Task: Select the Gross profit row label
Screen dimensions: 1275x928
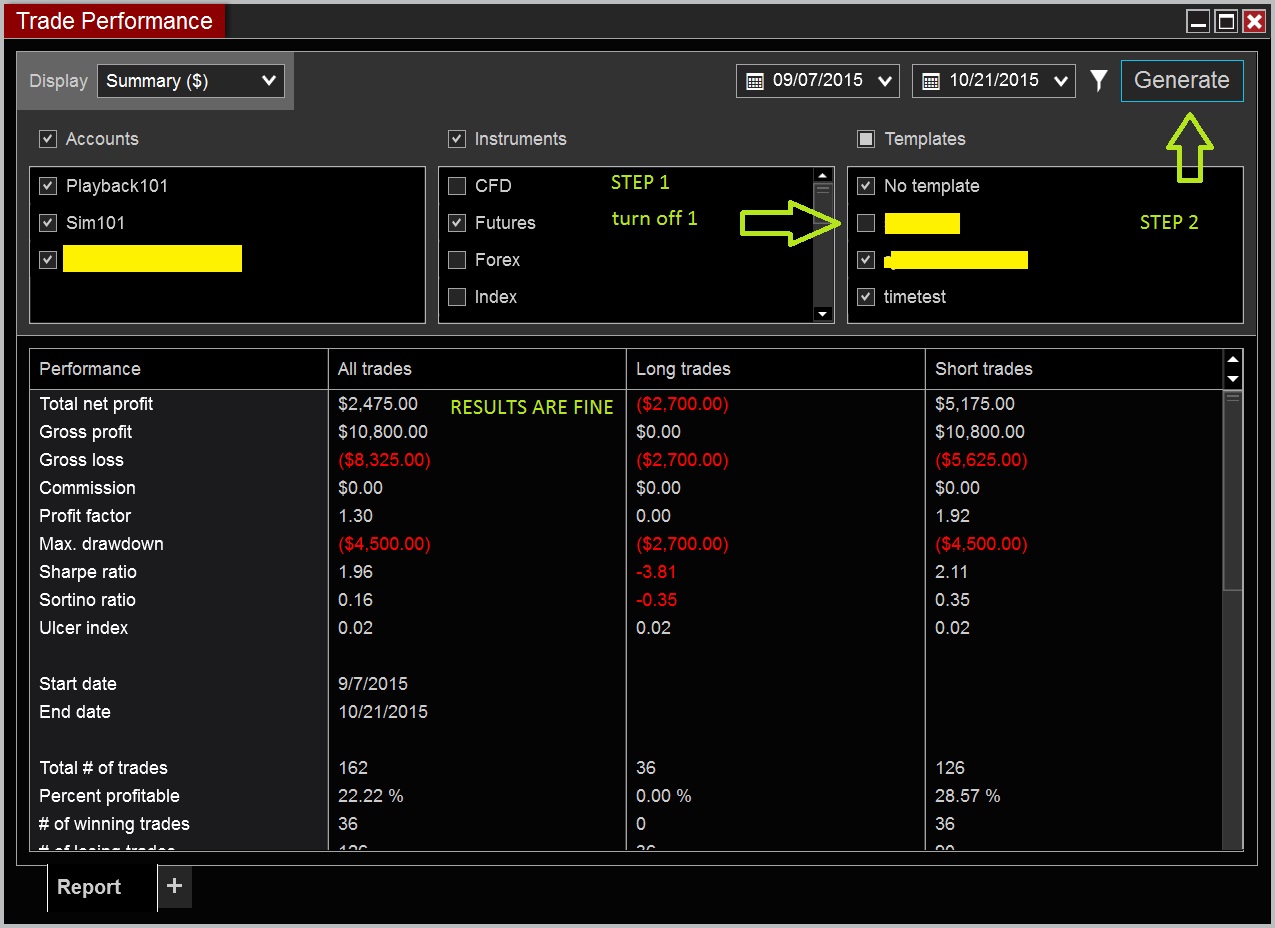Action: coord(86,432)
